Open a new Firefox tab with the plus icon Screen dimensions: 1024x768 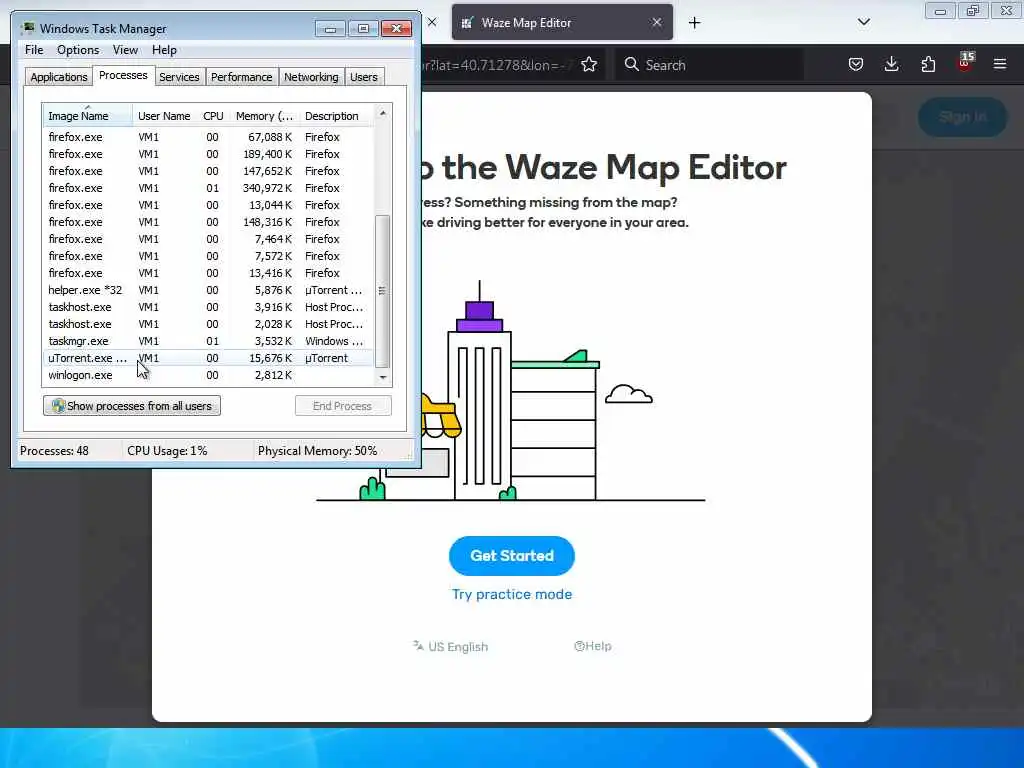coord(694,23)
